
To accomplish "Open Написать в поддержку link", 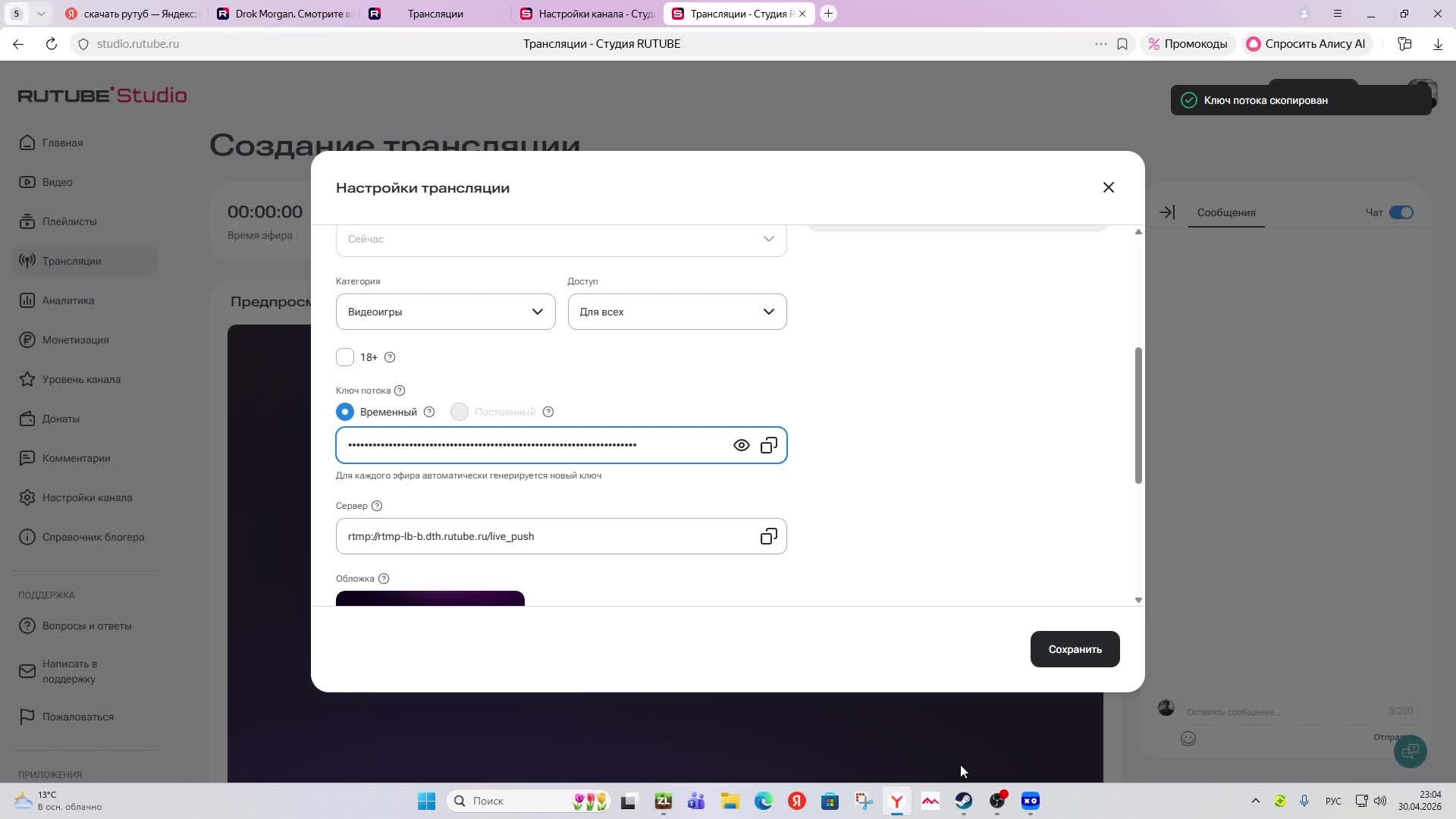I will [69, 671].
